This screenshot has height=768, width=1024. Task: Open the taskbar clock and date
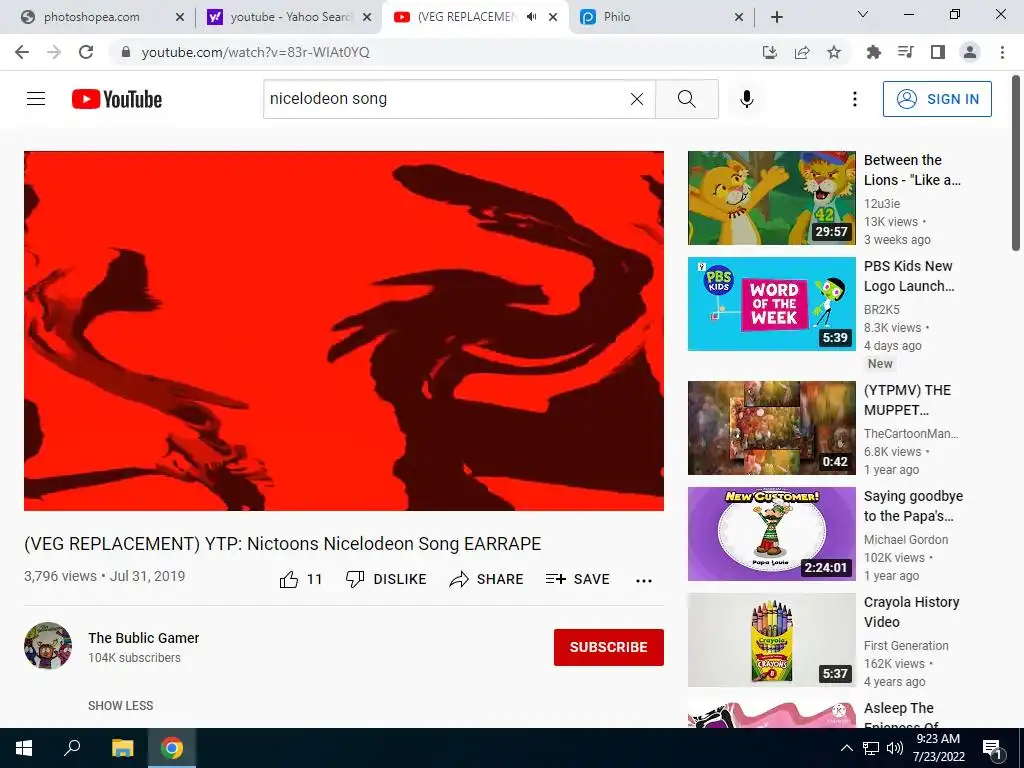point(938,748)
